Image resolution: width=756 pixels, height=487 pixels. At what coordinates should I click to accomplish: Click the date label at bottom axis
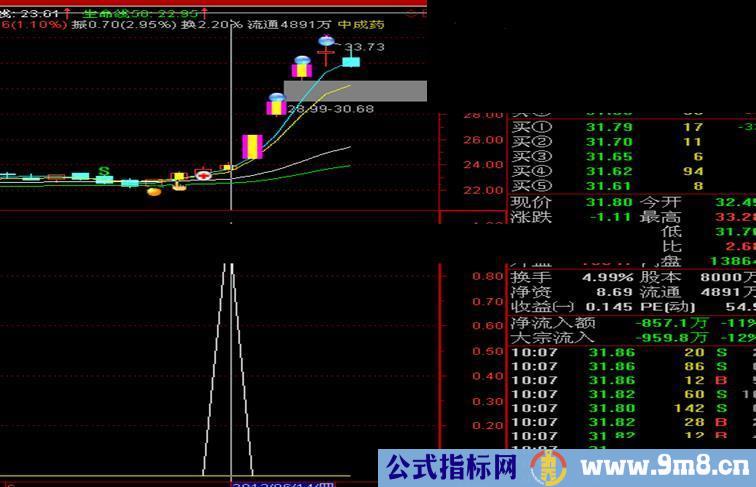(x=284, y=484)
